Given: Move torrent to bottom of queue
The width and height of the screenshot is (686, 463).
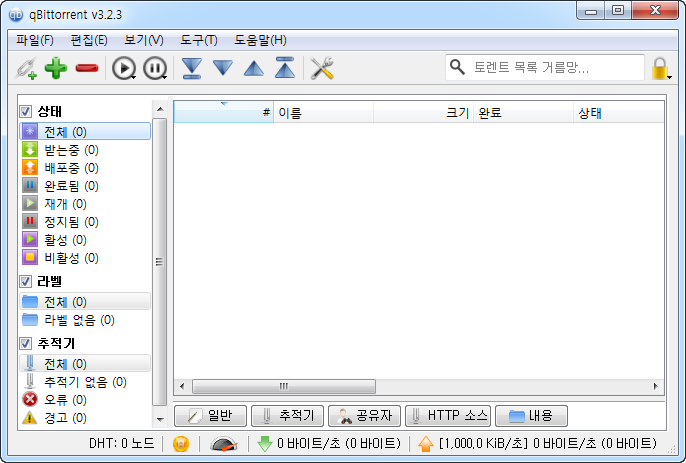Looking at the screenshot, I should pos(192,68).
